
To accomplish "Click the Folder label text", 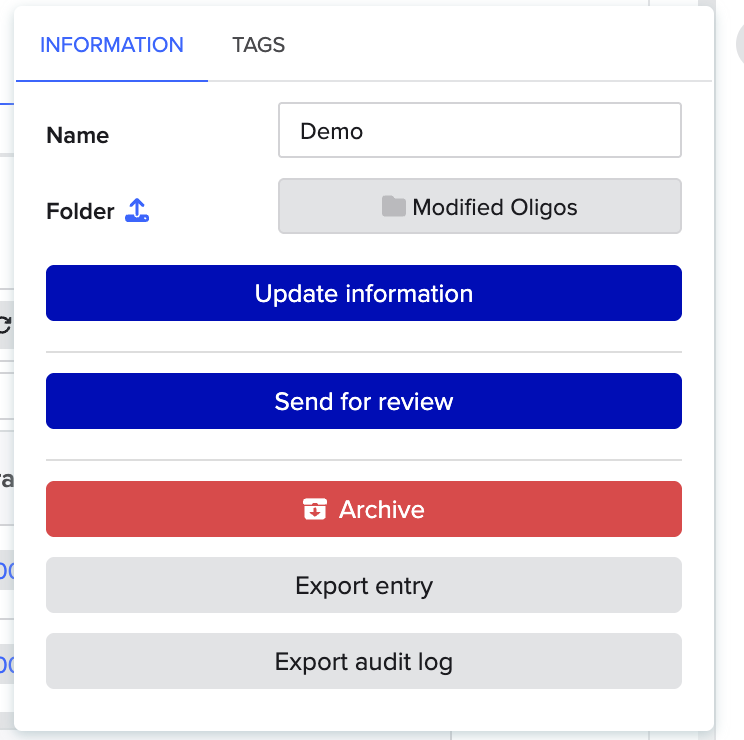I will tap(80, 212).
